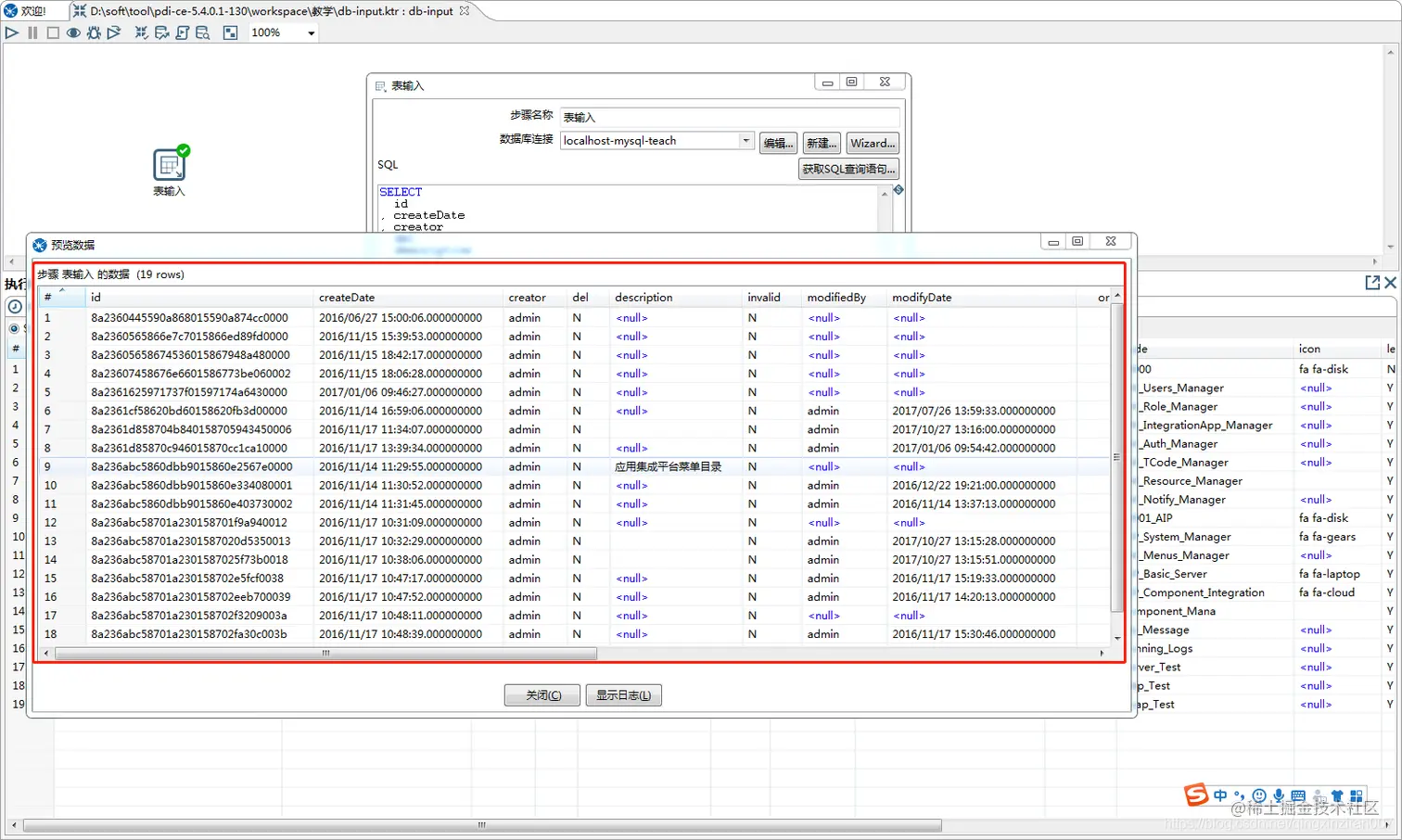Image resolution: width=1402 pixels, height=840 pixels.
Task: Click the main window bottom horizontal scrollbar
Action: (x=482, y=825)
